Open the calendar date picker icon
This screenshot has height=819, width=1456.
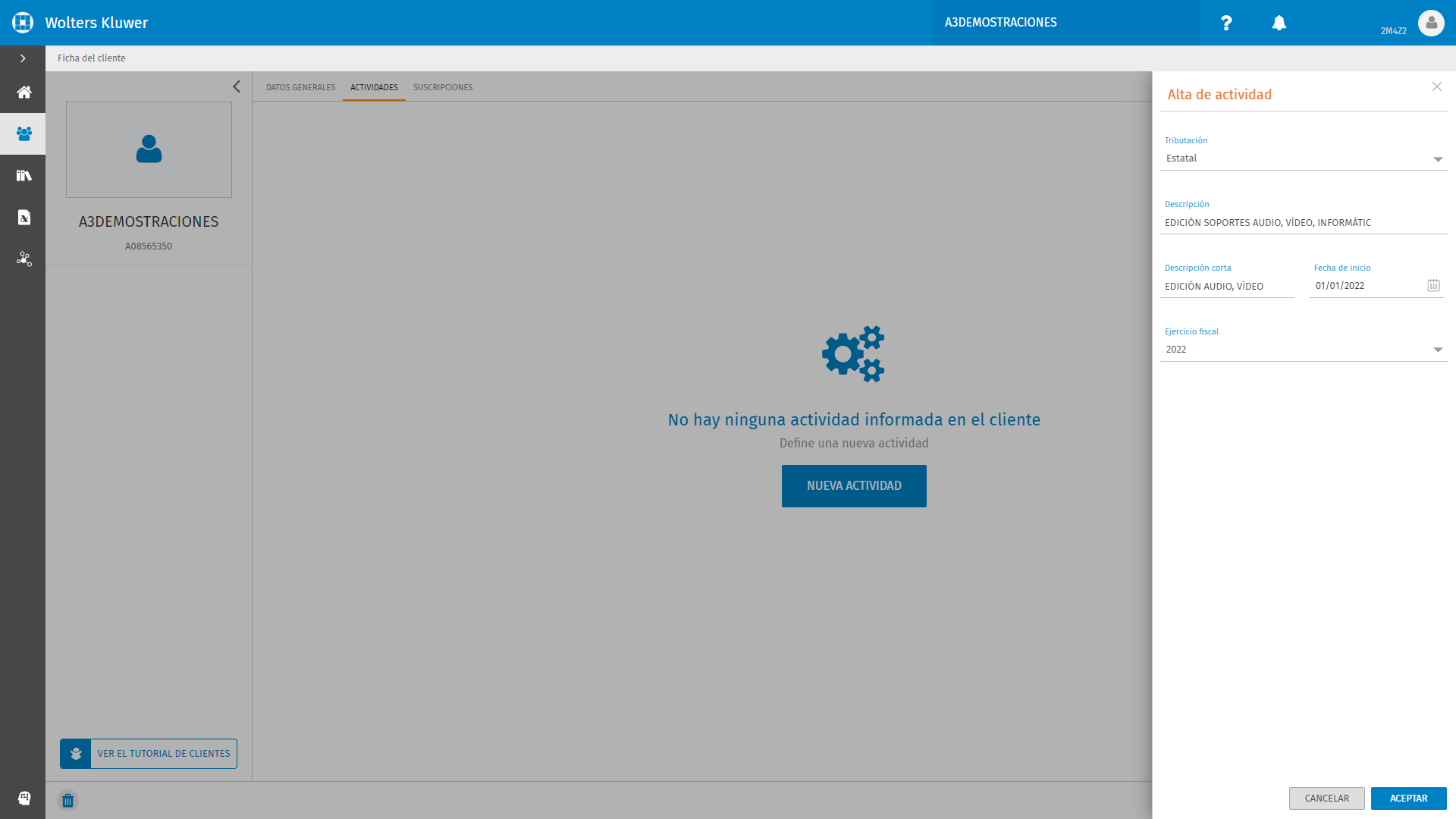click(x=1433, y=285)
